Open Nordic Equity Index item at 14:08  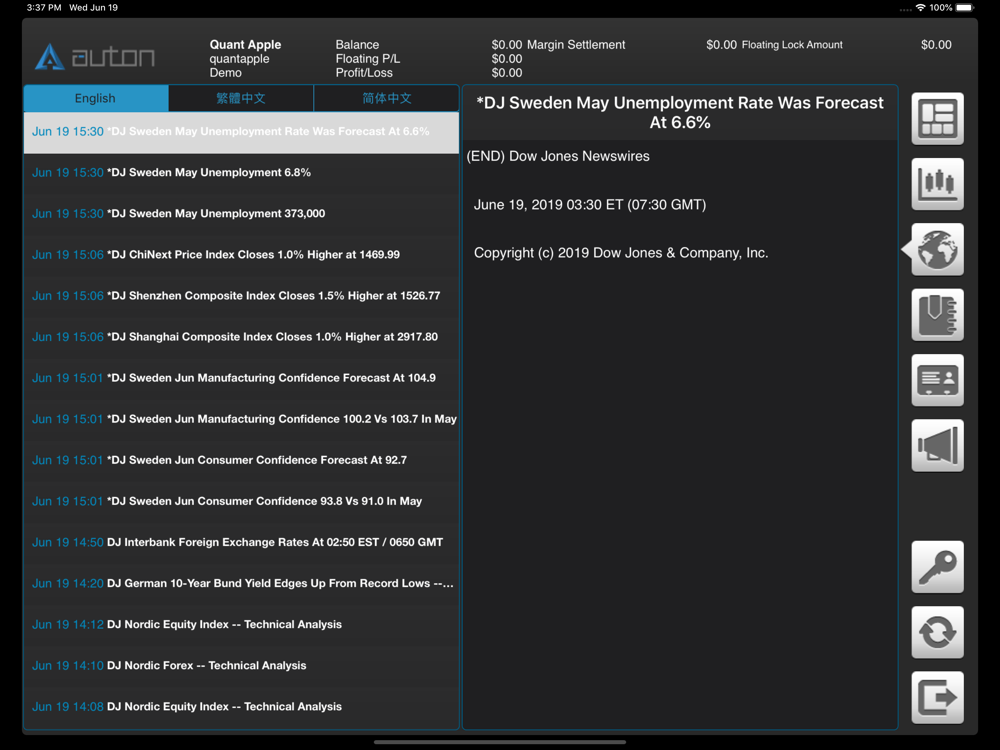(241, 707)
